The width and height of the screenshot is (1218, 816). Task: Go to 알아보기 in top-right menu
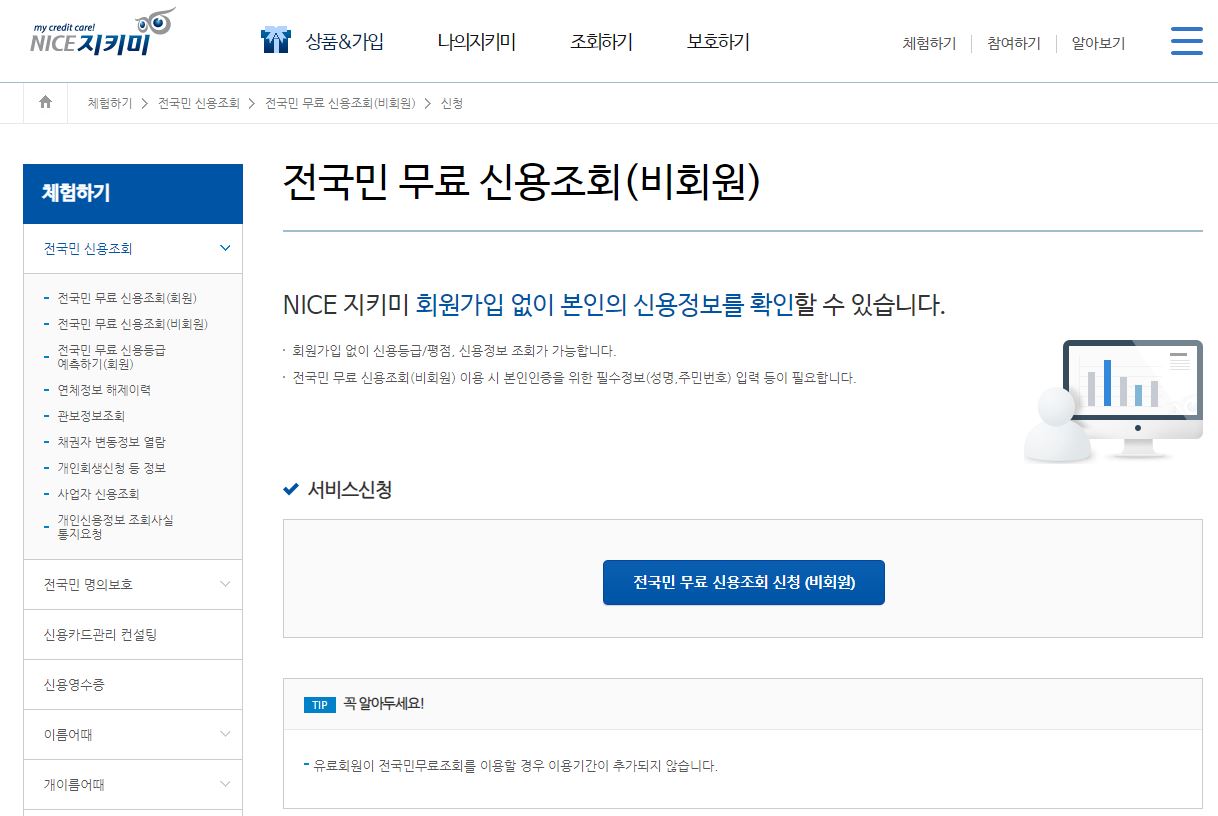[1098, 43]
